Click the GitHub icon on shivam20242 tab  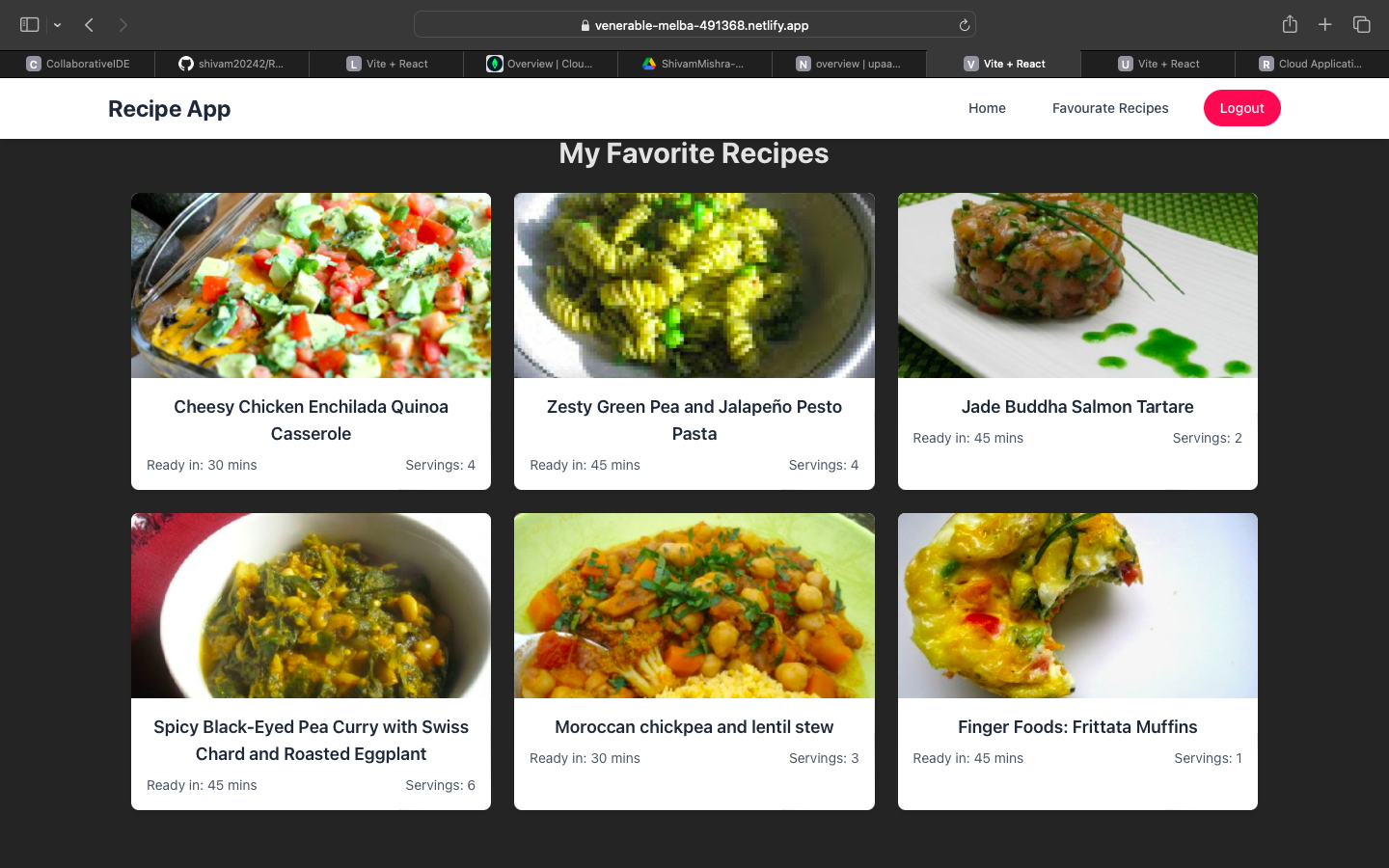click(x=186, y=64)
